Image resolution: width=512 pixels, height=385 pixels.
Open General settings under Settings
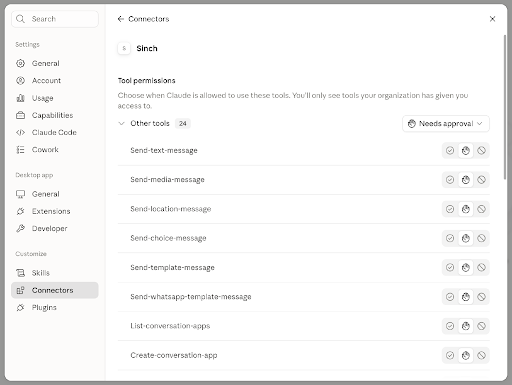[55, 63]
